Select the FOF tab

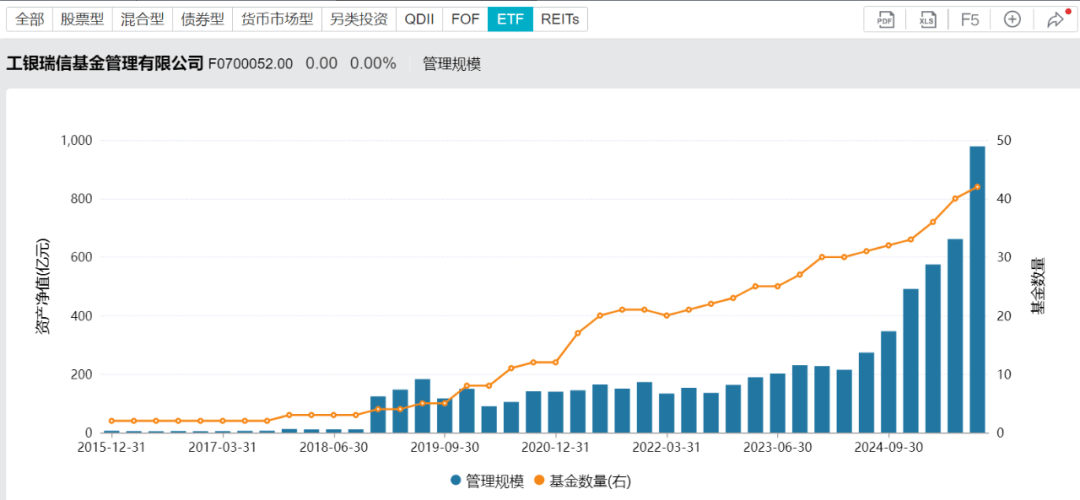465,19
